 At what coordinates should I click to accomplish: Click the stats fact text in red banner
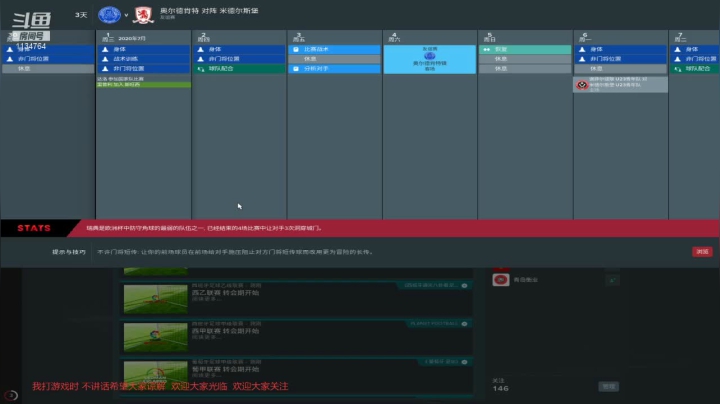point(204,228)
